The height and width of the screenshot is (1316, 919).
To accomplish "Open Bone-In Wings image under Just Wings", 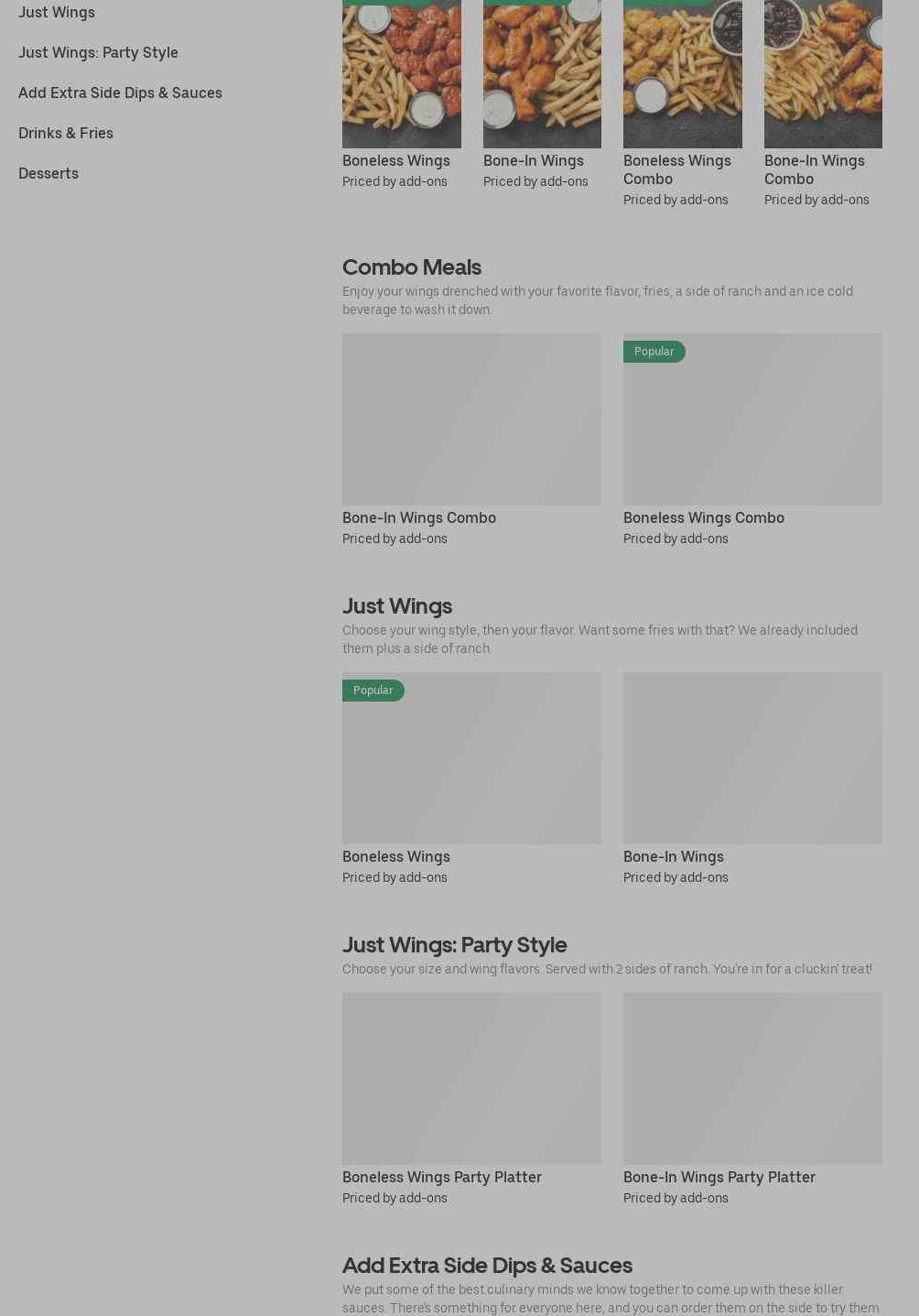I will (752, 758).
